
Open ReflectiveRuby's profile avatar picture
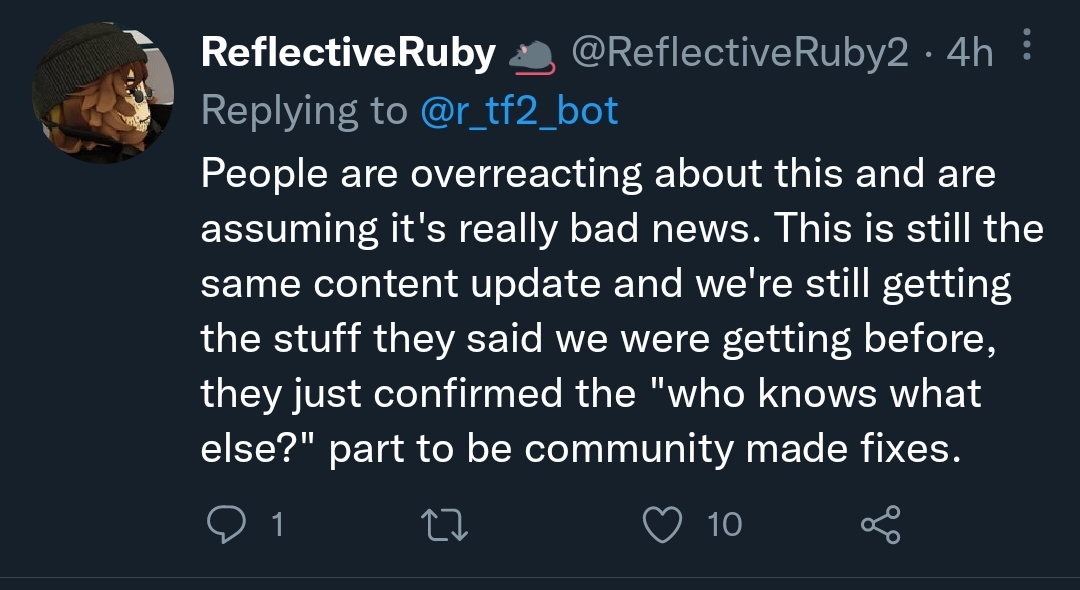pos(103,93)
